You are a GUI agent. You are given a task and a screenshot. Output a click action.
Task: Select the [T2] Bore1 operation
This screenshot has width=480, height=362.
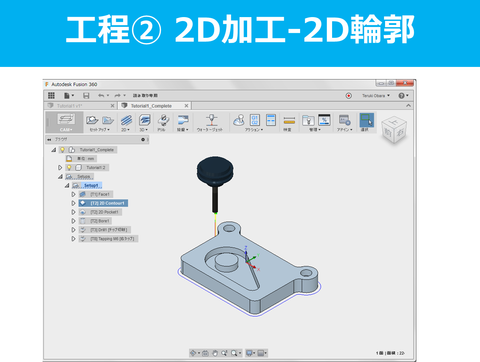pos(95,221)
